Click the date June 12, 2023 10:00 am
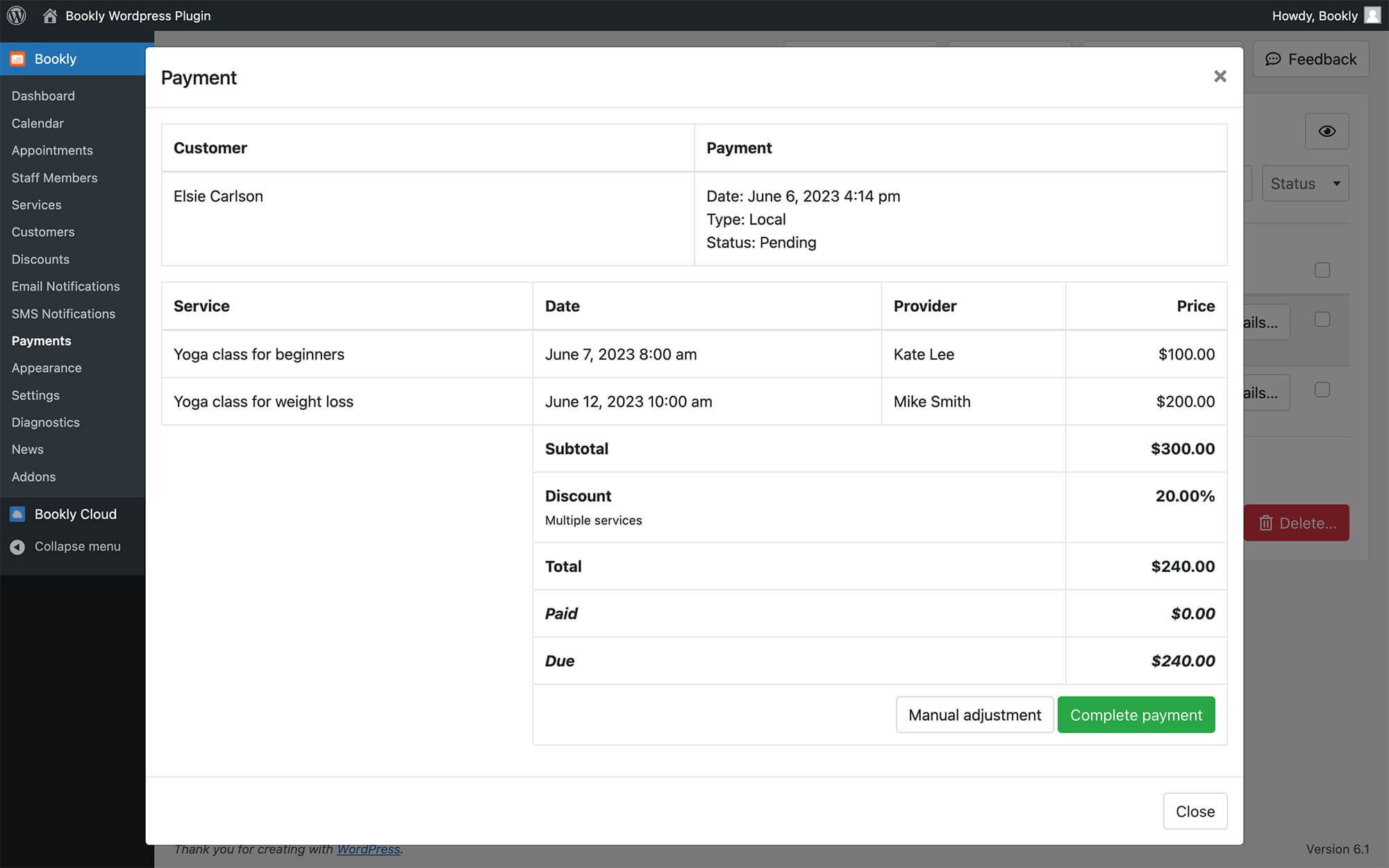The image size is (1389, 868). pos(629,401)
